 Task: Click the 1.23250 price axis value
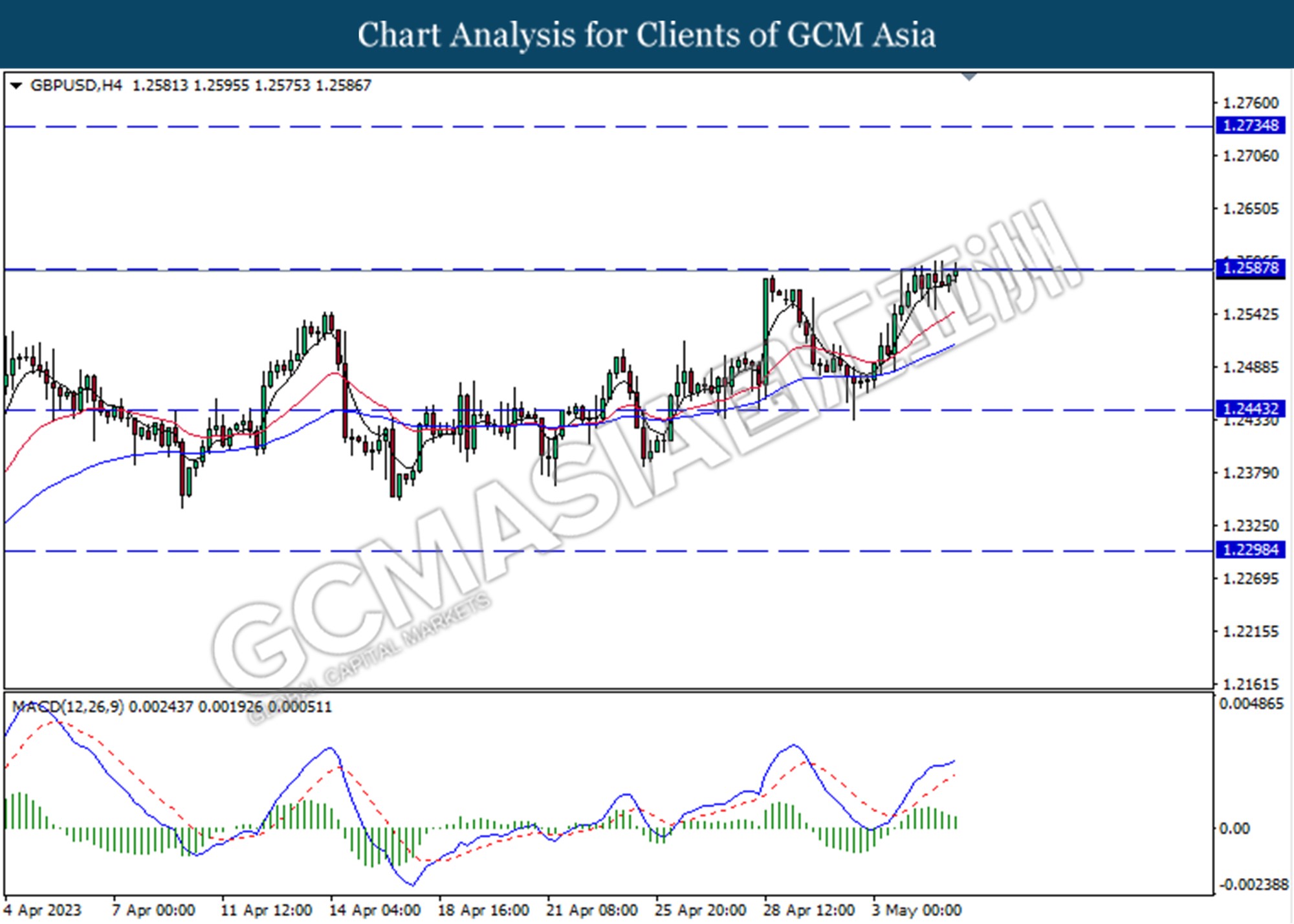pyautogui.click(x=1250, y=525)
